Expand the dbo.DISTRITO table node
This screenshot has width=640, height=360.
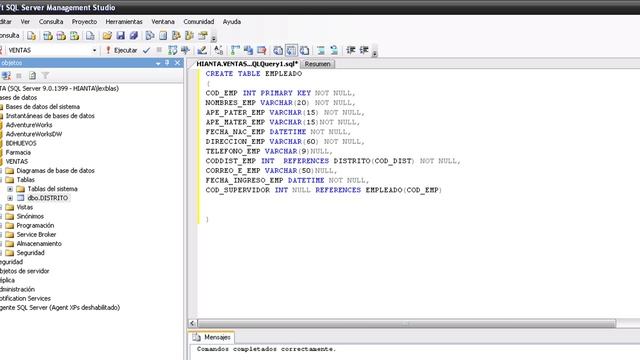coord(10,198)
